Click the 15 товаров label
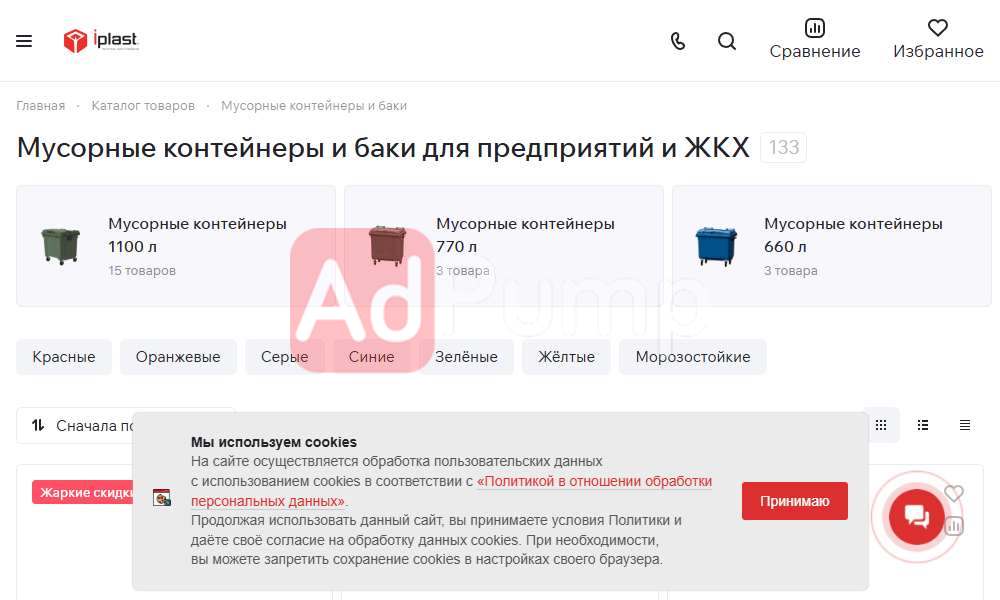The width and height of the screenshot is (1000, 600). coord(142,270)
